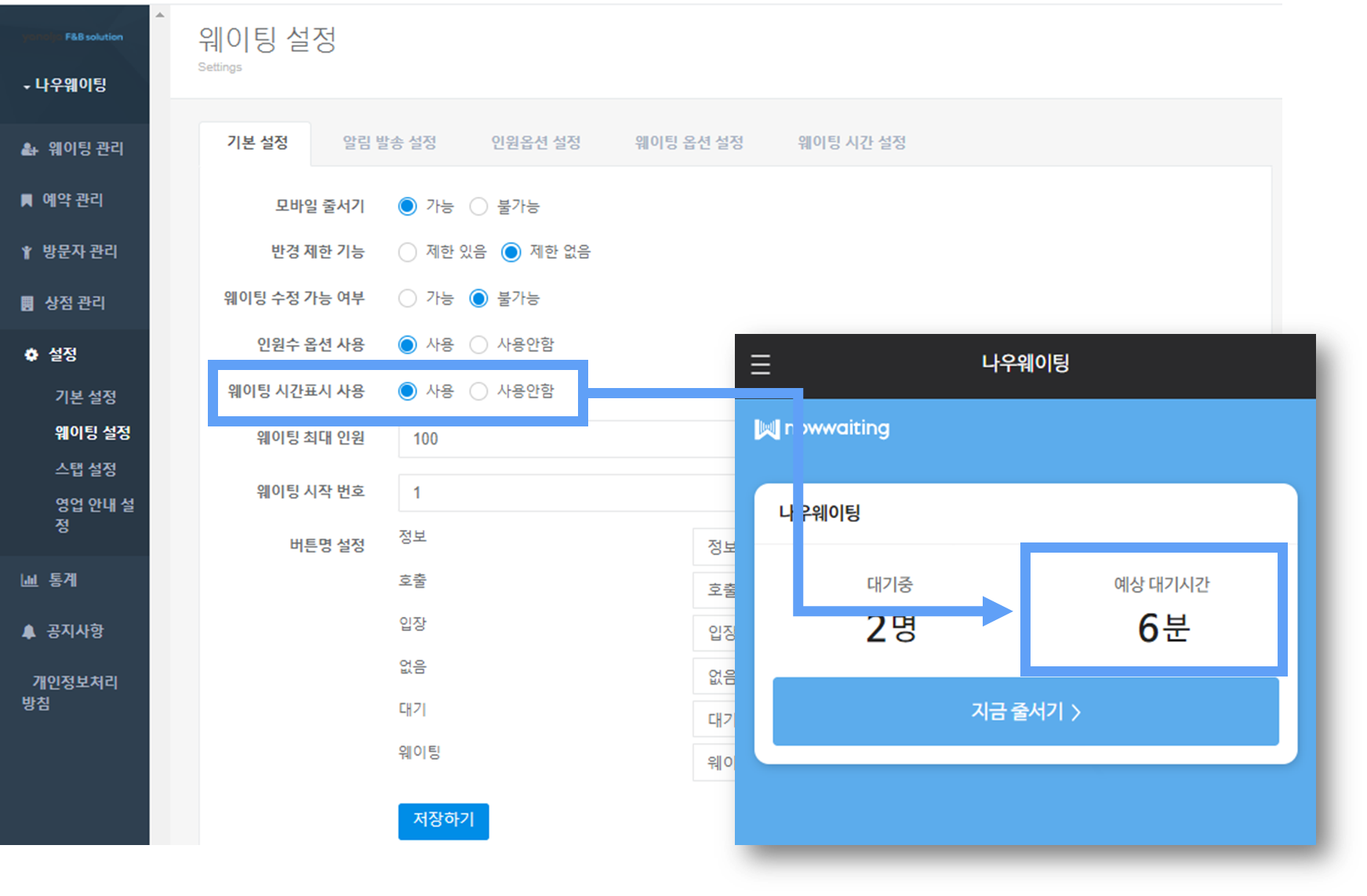The image size is (1367, 896).
Task: Select 제한 있음 for 반경 제한 기능
Action: (407, 252)
